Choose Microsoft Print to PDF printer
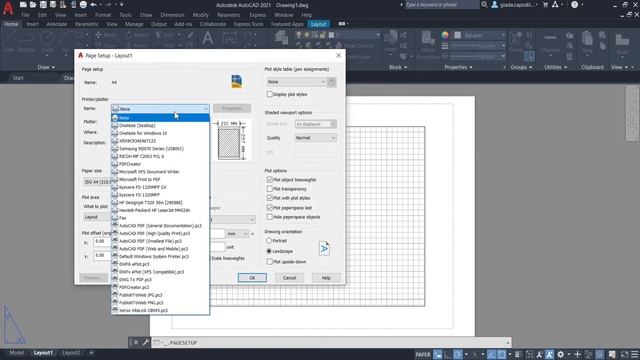 160,180
